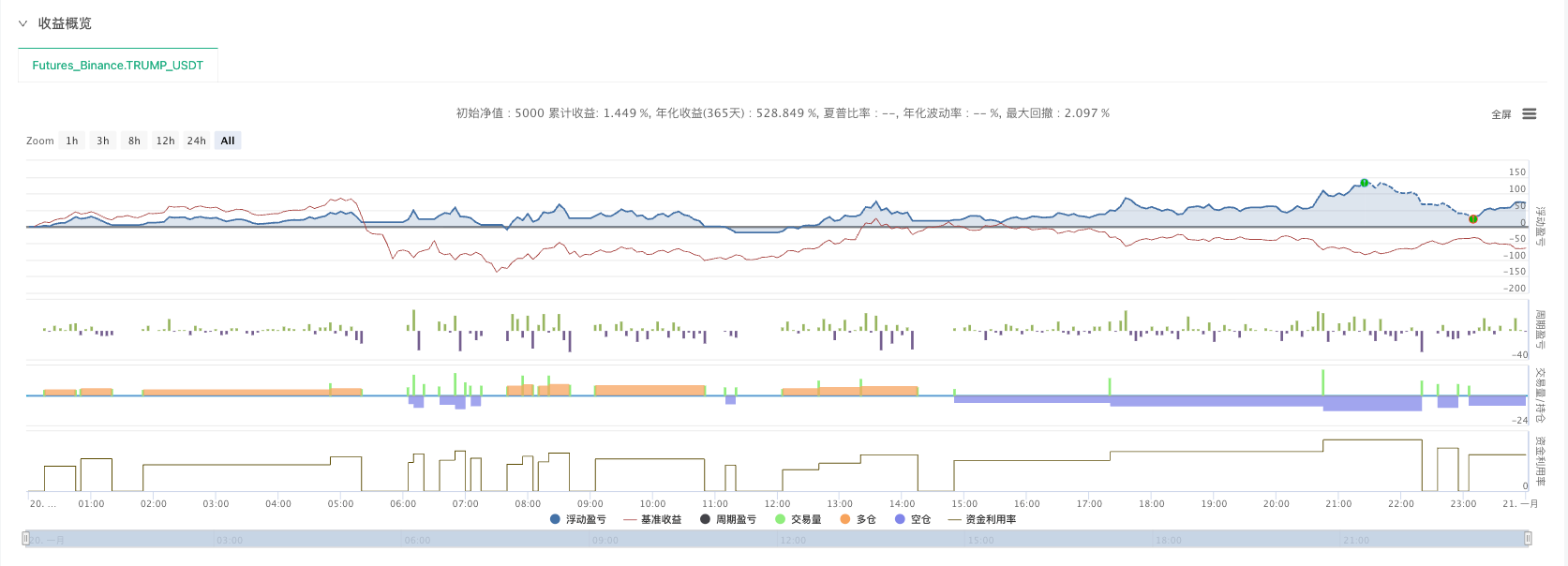Collapse the 收益概览 section chevron
Image resolution: width=1568 pixels, height=566 pixels.
pos(23,23)
